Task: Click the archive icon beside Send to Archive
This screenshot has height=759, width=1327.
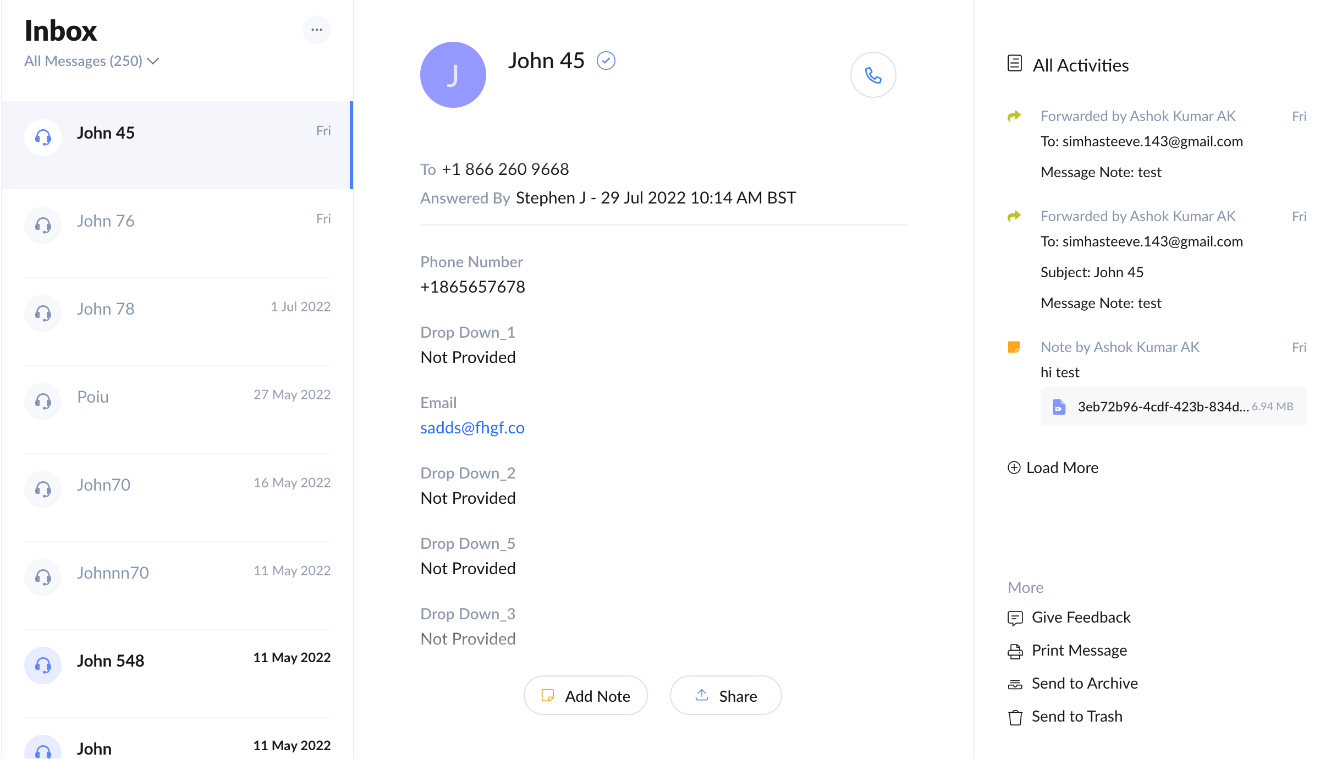Action: click(x=1013, y=683)
